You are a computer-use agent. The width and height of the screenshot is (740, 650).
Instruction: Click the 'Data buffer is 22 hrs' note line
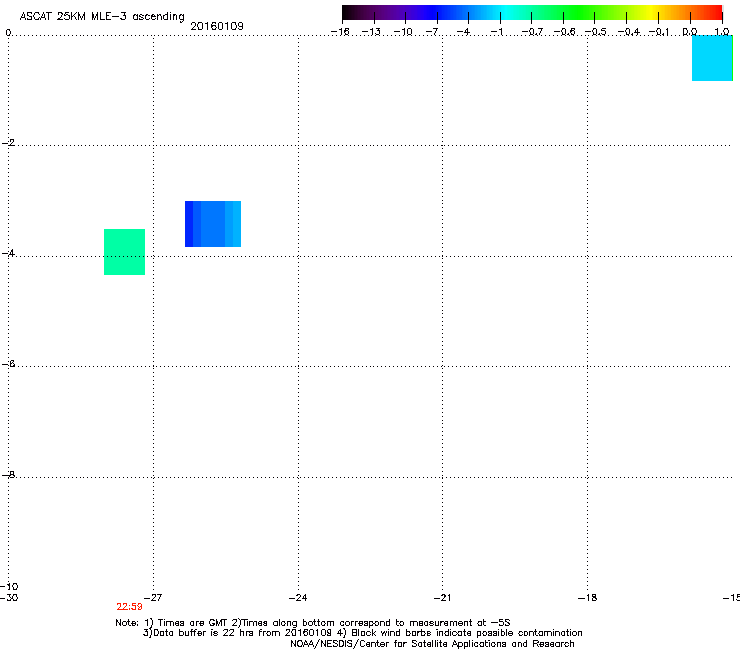pos(362,633)
